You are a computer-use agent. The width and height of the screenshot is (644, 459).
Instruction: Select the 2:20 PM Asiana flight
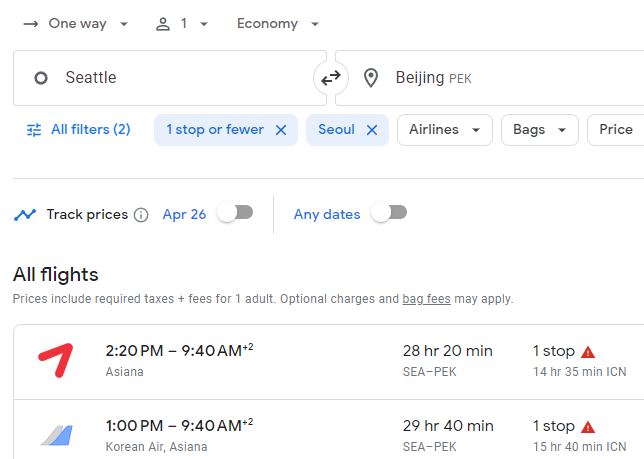(x=329, y=362)
